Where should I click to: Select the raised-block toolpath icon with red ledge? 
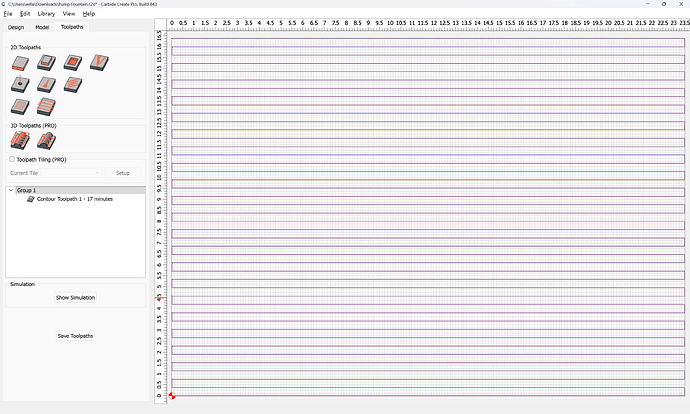(46, 63)
